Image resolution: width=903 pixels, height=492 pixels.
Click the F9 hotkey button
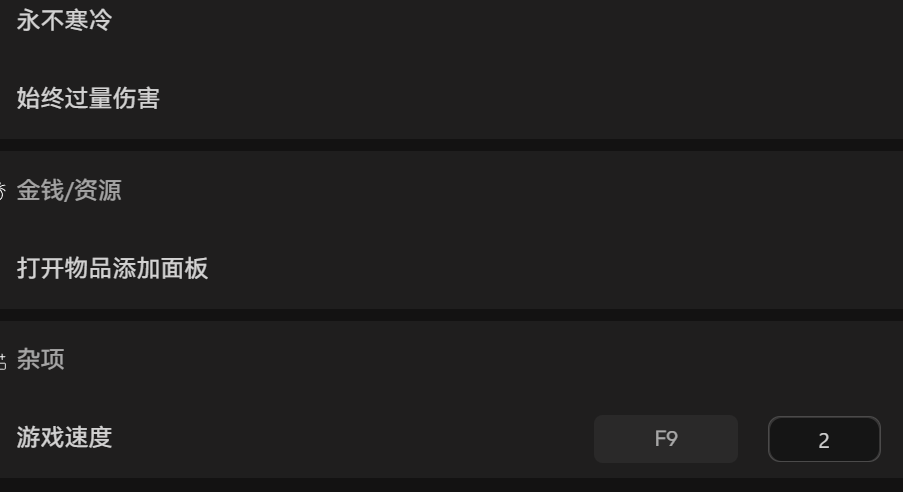tap(665, 439)
